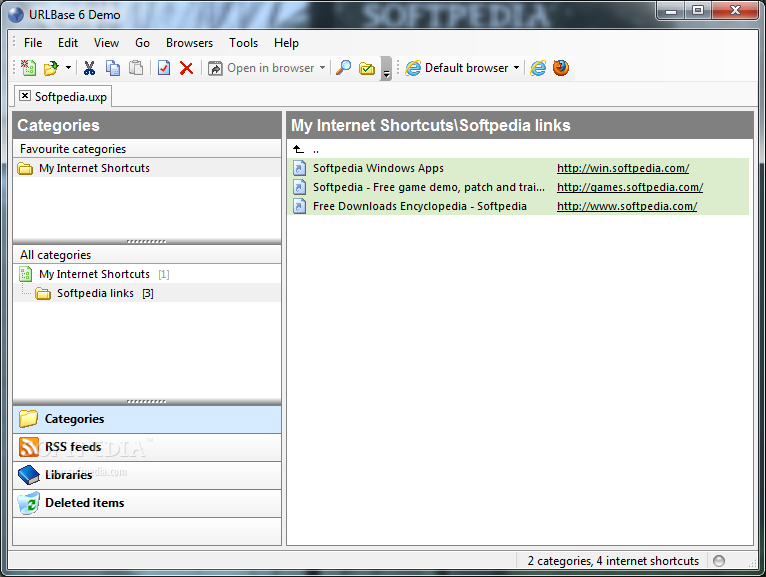Viewport: 766px width, 577px height.
Task: Expand the Open file dropdown arrow
Action: tap(68, 68)
